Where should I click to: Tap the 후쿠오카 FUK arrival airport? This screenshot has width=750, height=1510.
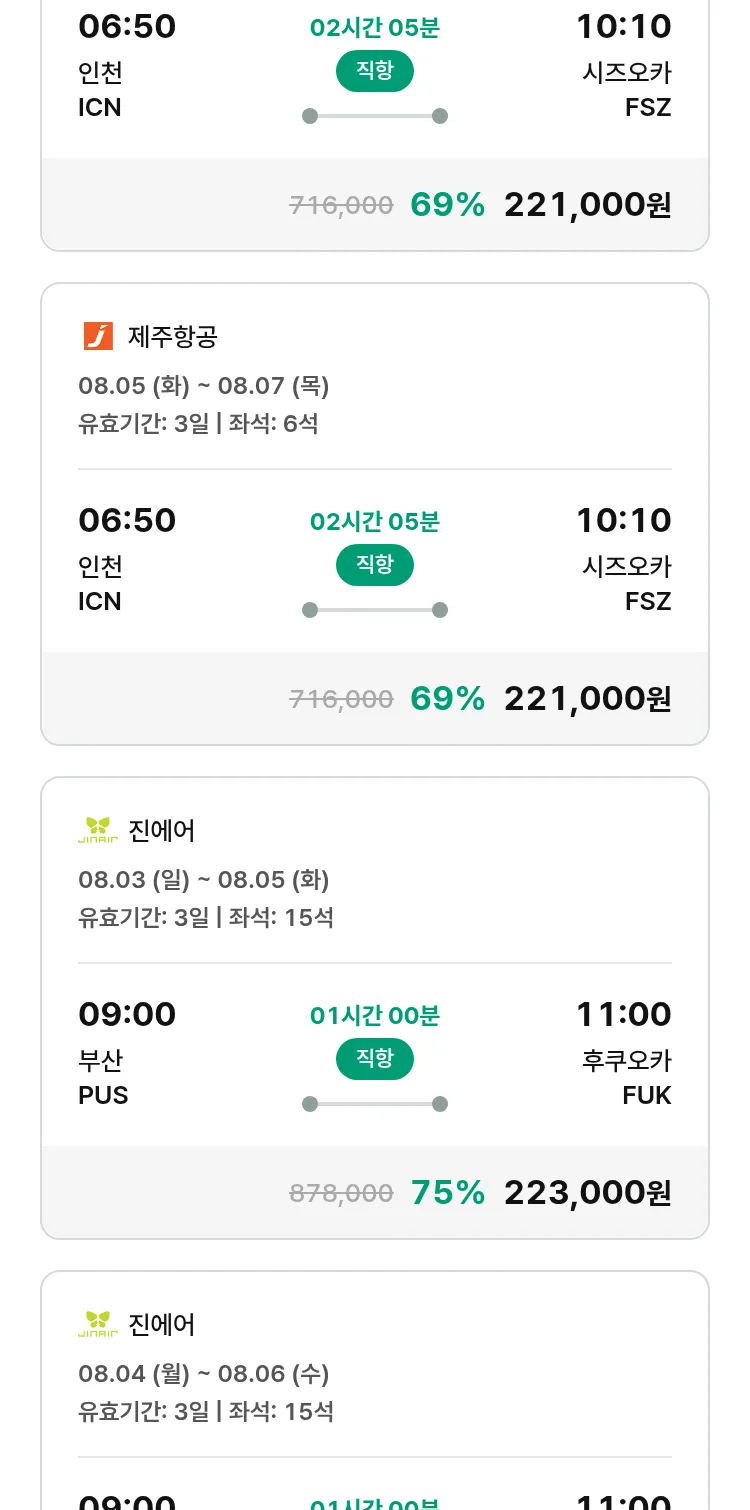point(627,1077)
